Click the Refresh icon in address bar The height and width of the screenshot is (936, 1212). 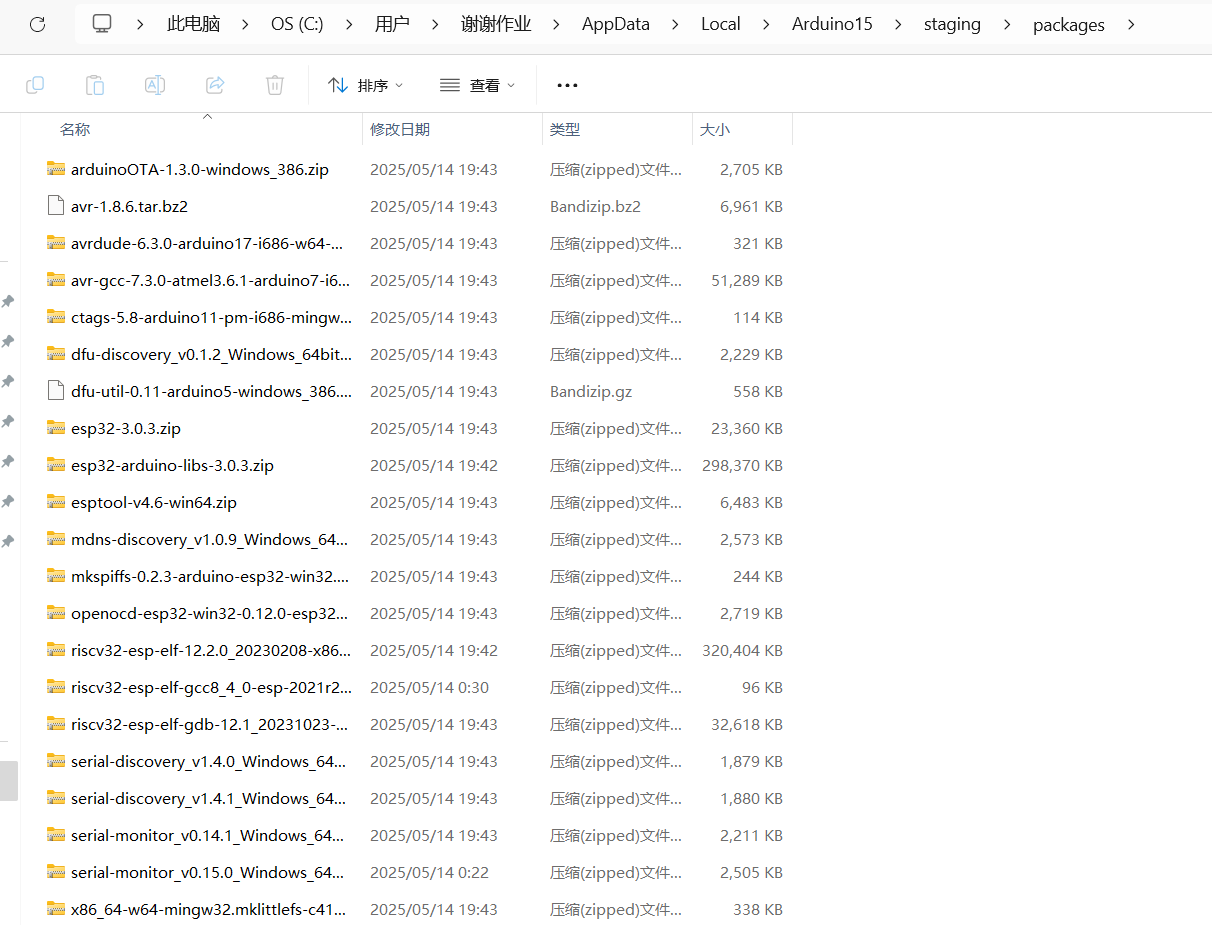click(x=37, y=24)
